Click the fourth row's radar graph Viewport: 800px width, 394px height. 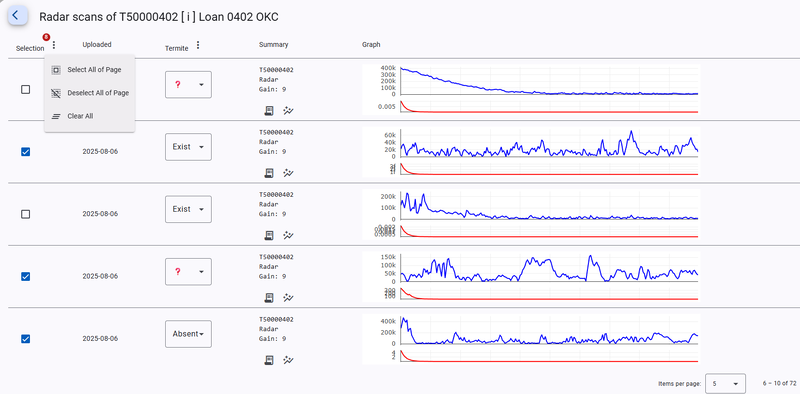coord(531,276)
